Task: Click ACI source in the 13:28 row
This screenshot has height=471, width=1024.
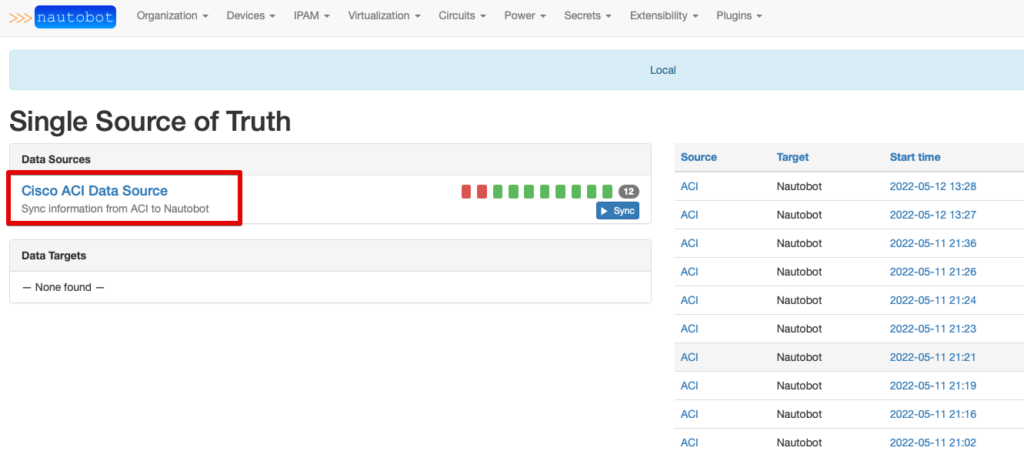Action: [x=689, y=186]
